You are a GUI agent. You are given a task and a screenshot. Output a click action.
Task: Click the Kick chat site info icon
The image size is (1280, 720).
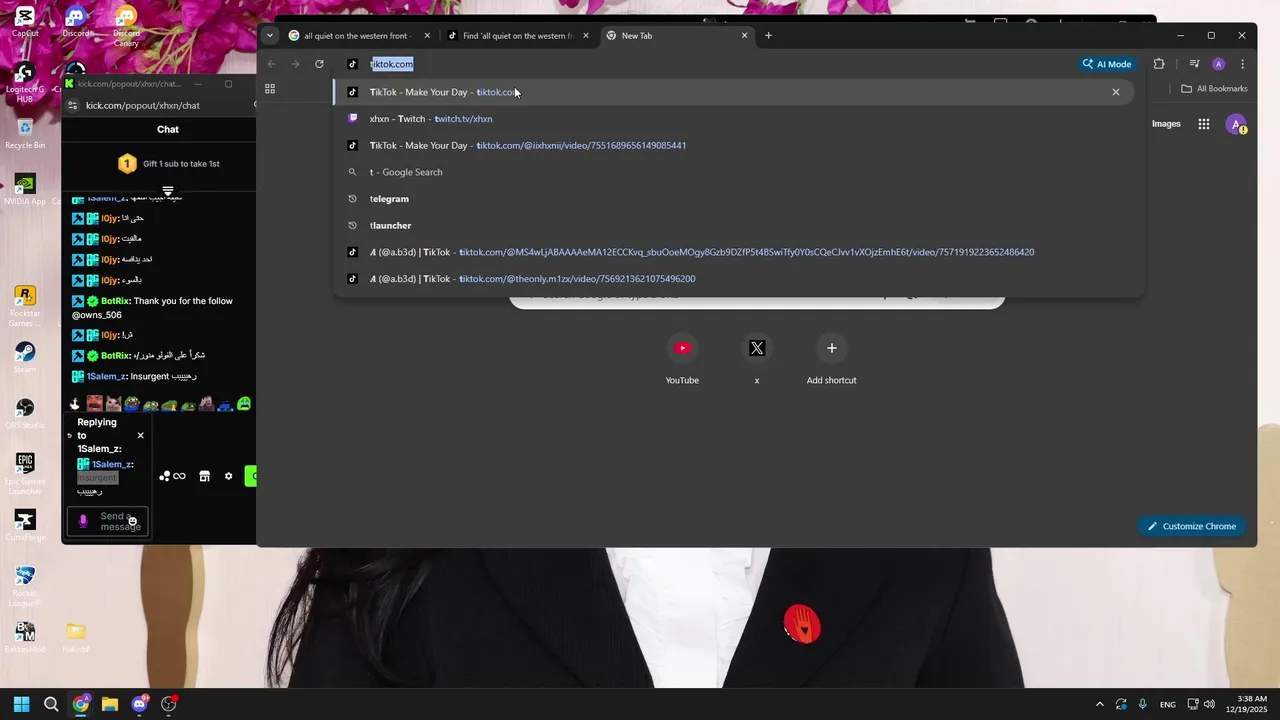(72, 105)
